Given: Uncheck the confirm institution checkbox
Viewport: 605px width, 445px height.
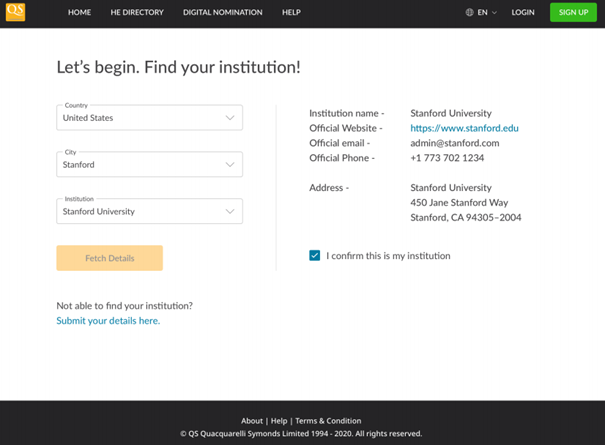Looking at the screenshot, I should pos(315,256).
